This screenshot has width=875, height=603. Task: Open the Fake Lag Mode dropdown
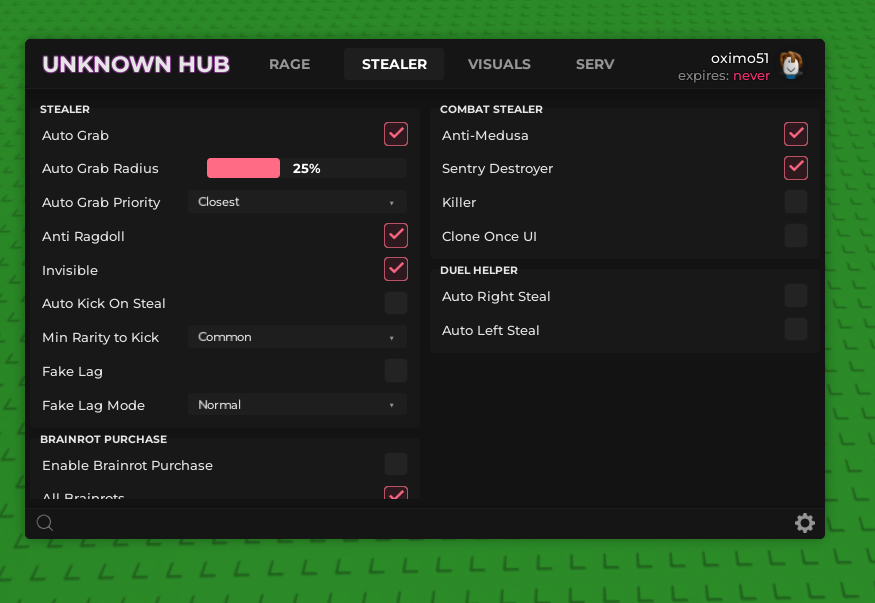point(297,405)
